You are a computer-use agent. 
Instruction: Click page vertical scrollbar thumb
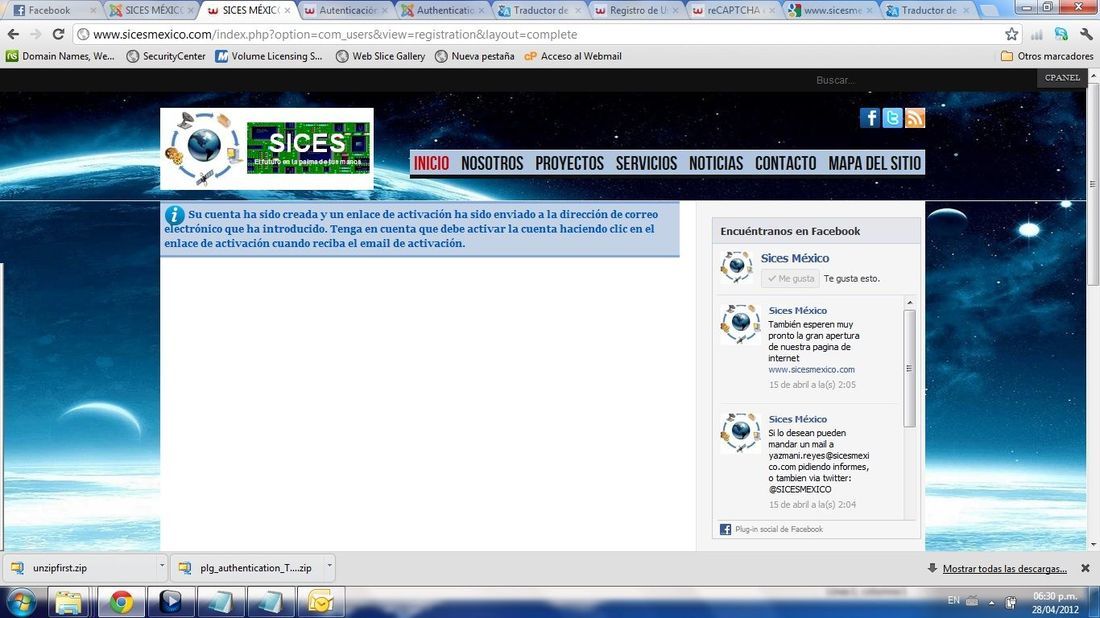[x=1093, y=184]
